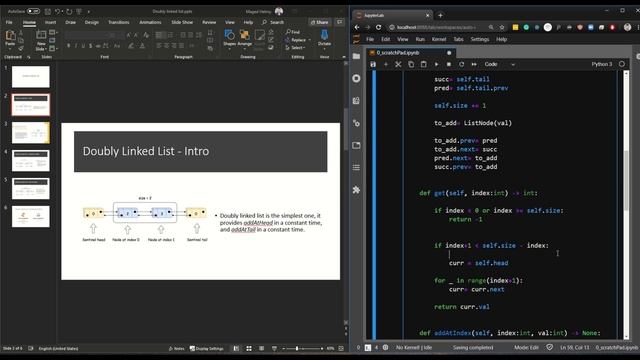Screen dimensions: 640x360
Task: Click the Undo icon in PowerPoint title bar
Action: coord(58,11)
